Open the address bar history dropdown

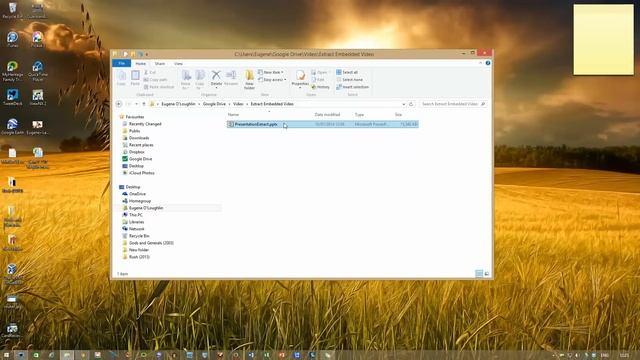pos(404,104)
